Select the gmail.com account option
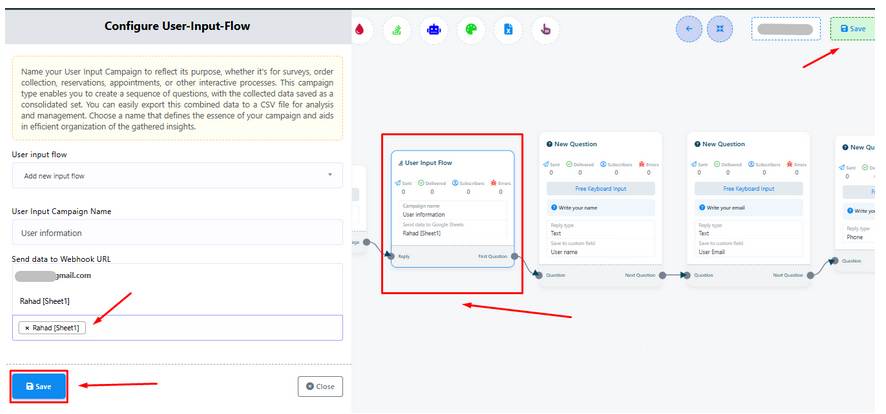 [55, 275]
